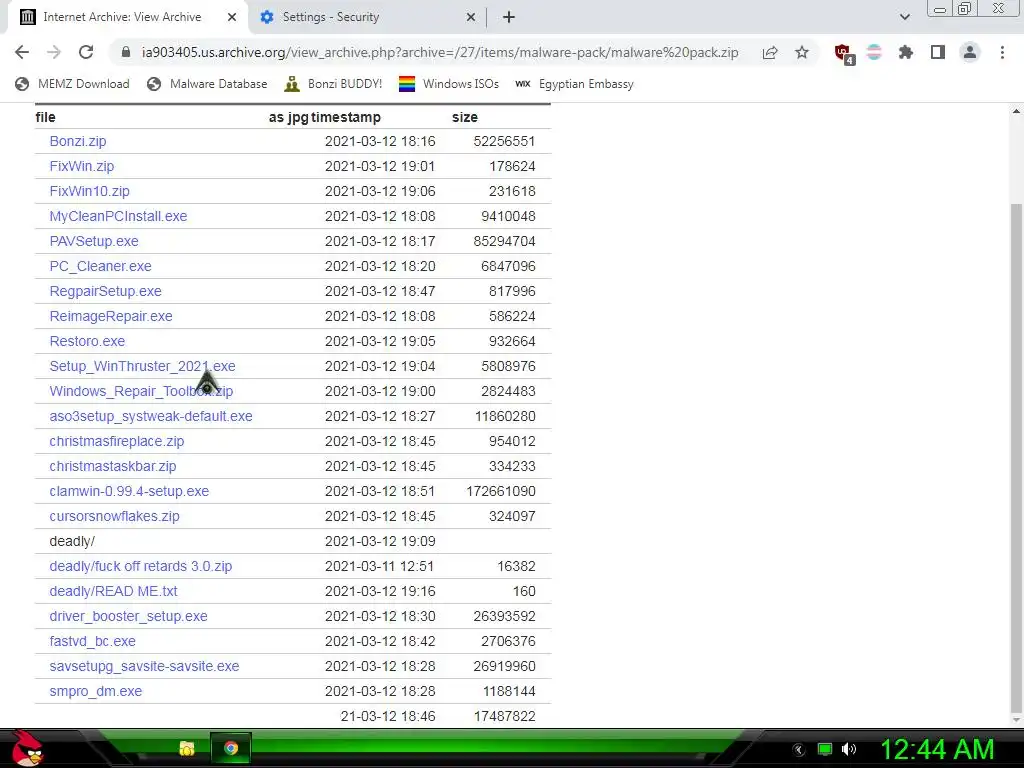Click Setup_WinThruster_2021.exe link
The image size is (1024, 768).
coord(142,366)
